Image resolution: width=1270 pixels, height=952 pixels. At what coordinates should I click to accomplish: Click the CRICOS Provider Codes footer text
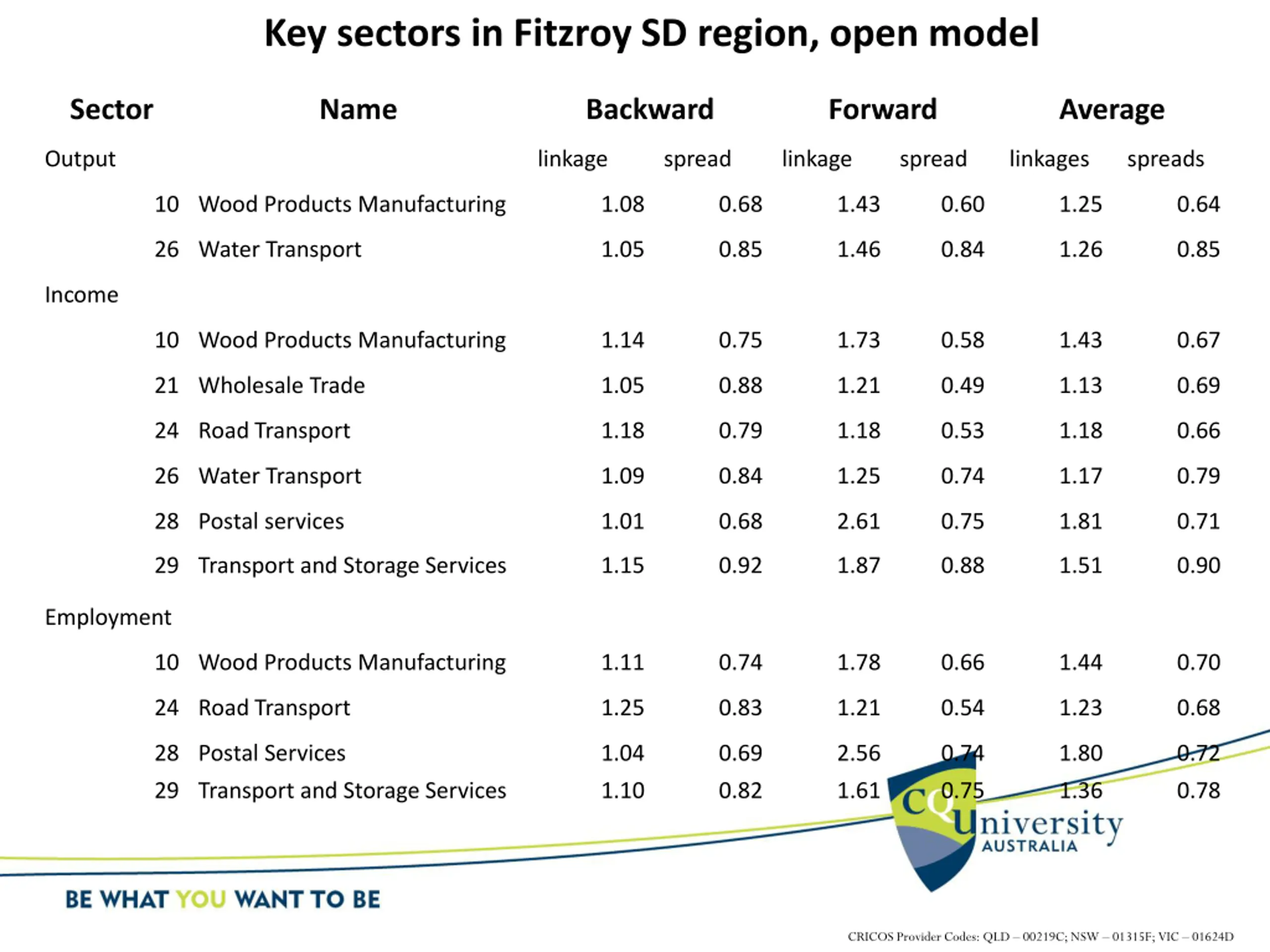(x=1040, y=937)
